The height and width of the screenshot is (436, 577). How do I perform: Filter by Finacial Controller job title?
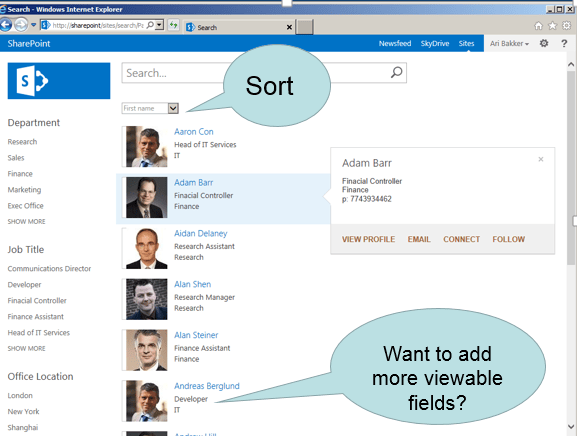point(37,301)
